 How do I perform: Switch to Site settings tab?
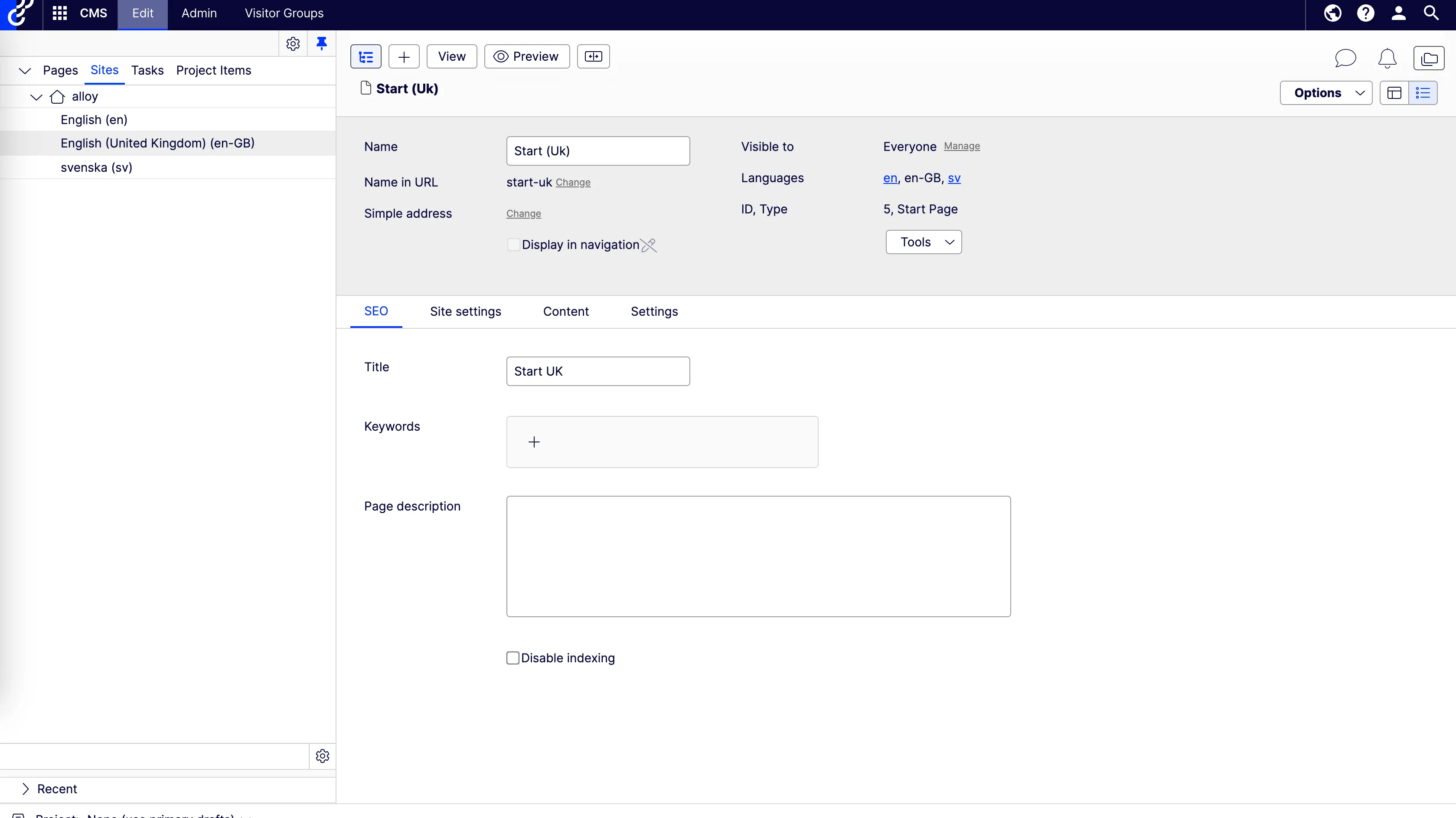tap(466, 311)
